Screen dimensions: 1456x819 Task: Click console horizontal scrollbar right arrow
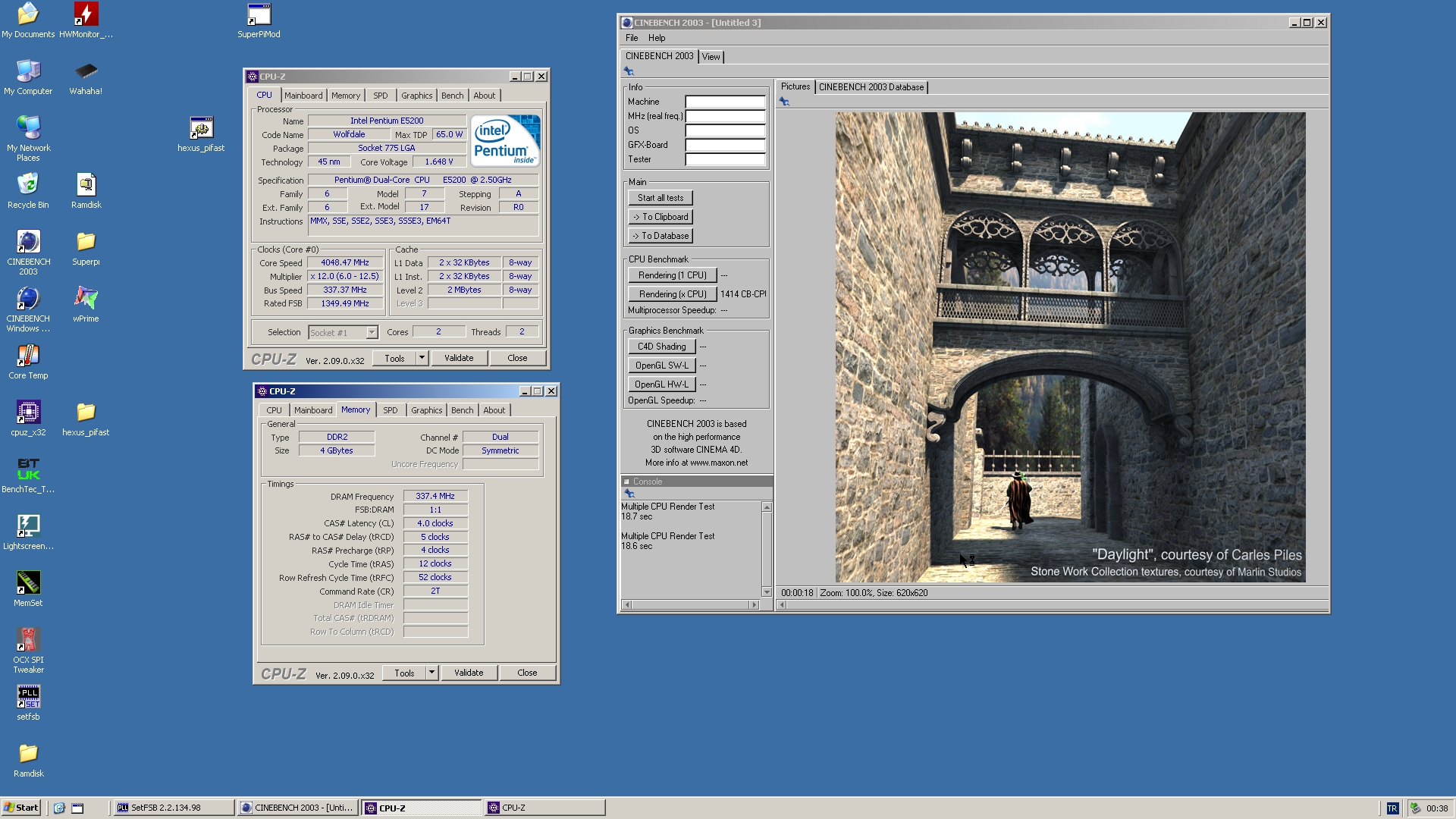coord(754,605)
